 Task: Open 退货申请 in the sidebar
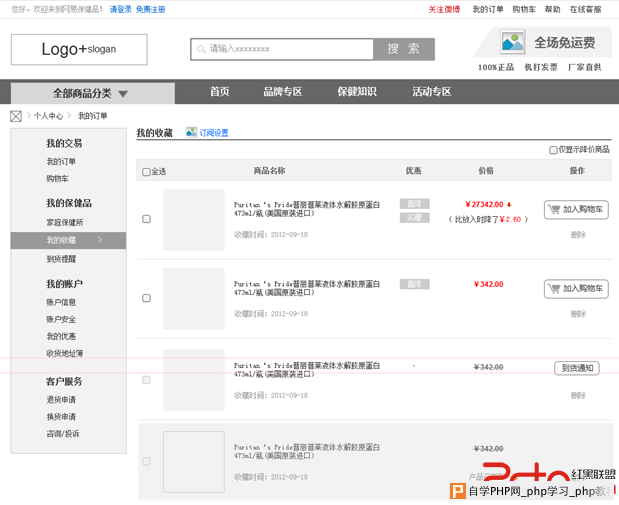coord(61,400)
